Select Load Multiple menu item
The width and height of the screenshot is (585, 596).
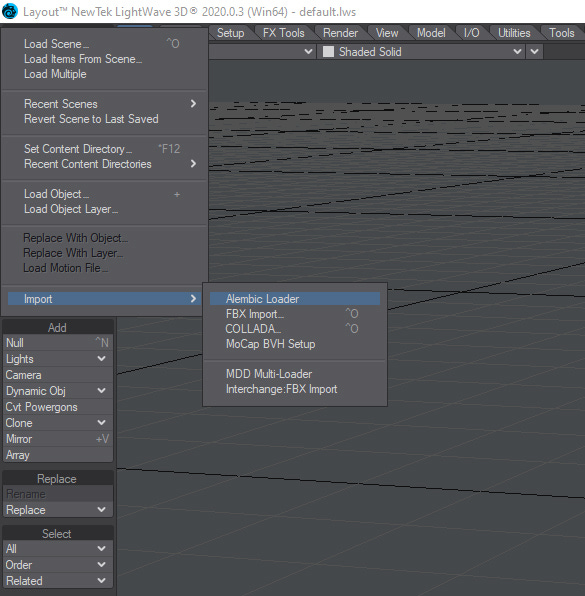coord(105,74)
